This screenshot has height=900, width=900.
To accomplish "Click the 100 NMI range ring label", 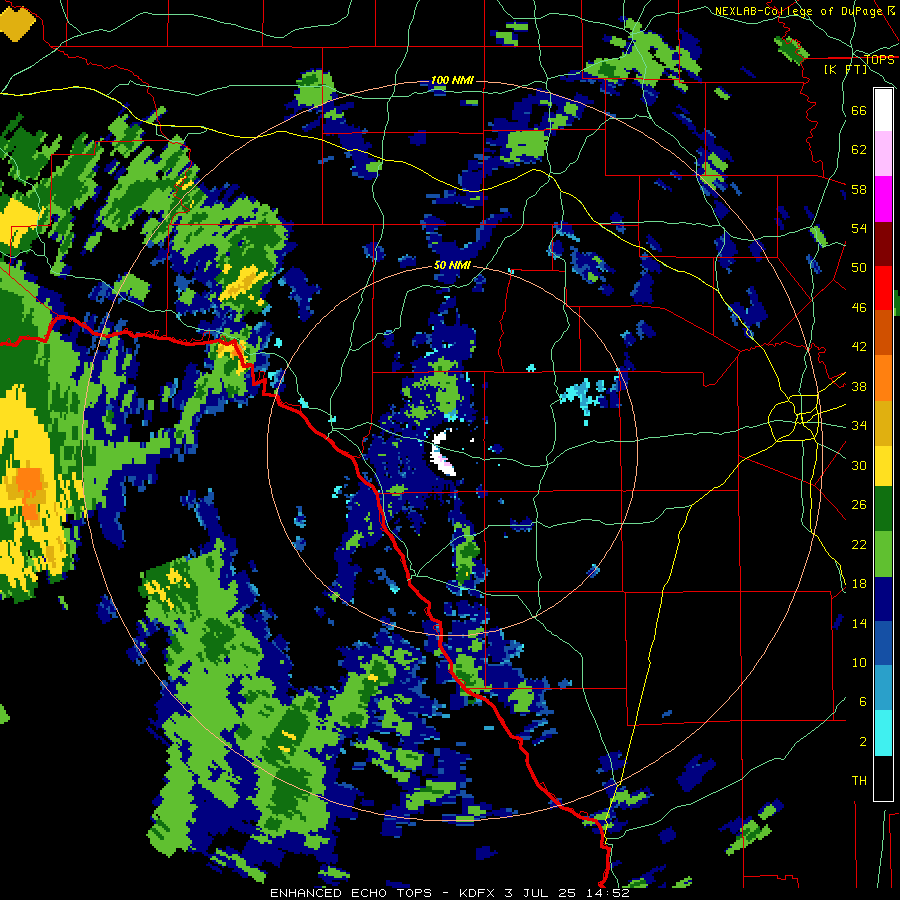I will tap(452, 80).
